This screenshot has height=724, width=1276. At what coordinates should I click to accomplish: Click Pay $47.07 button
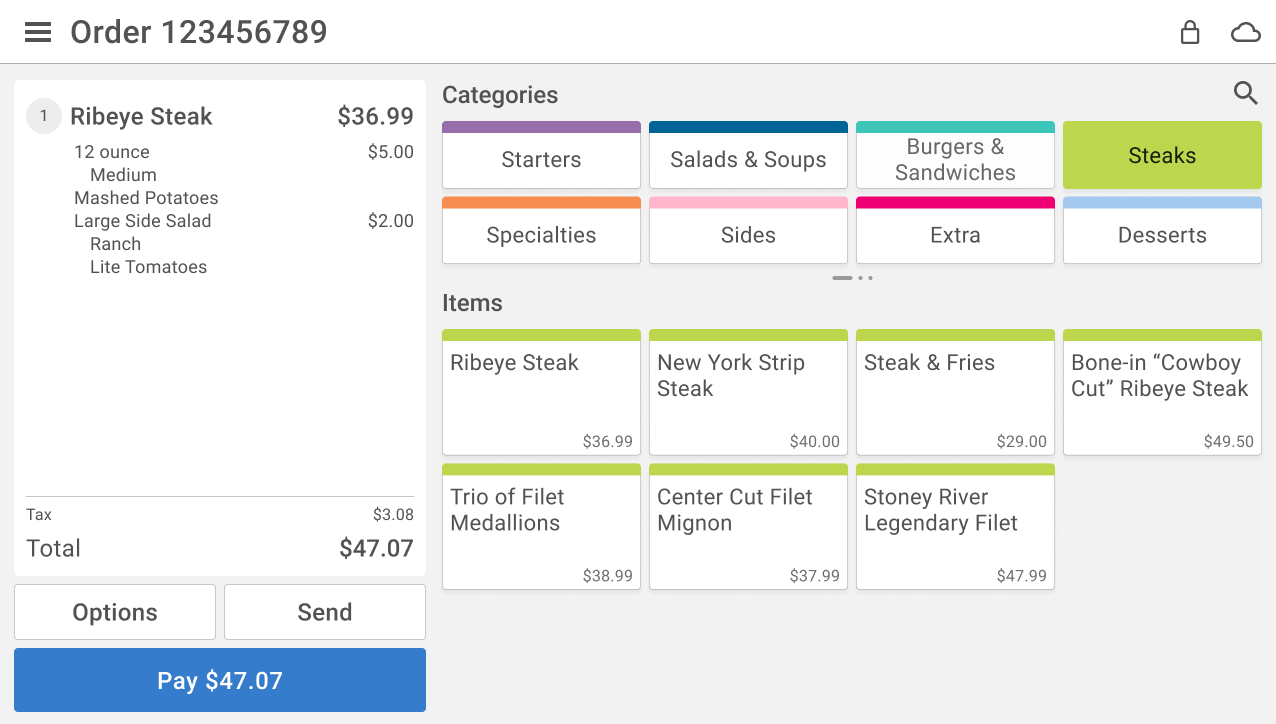coord(220,680)
